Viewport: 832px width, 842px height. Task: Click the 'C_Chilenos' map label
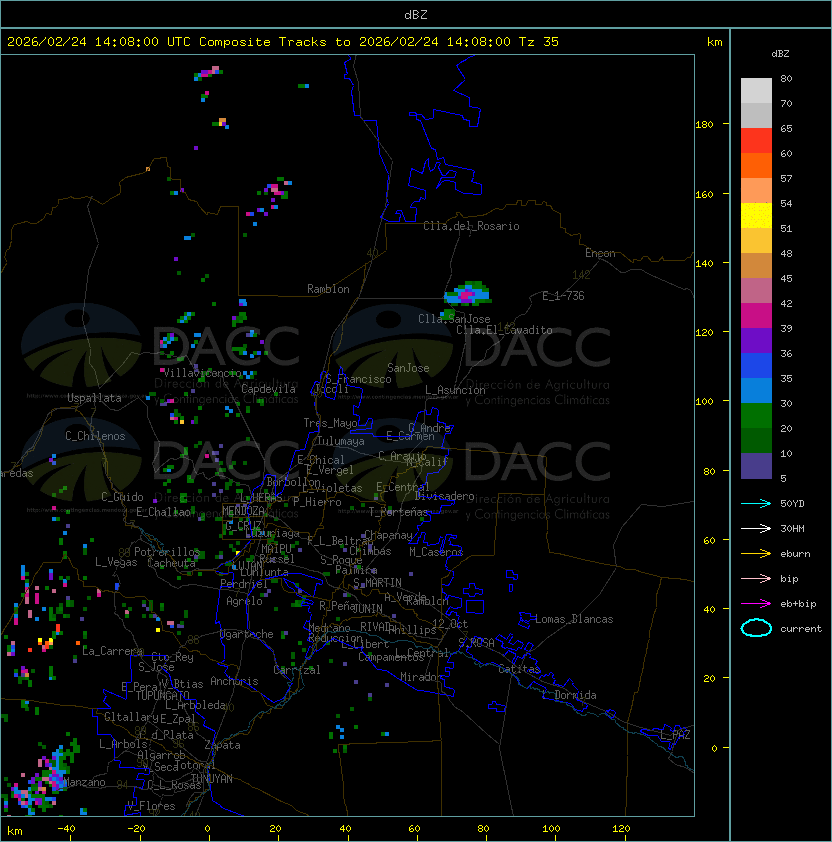pyautogui.click(x=95, y=436)
